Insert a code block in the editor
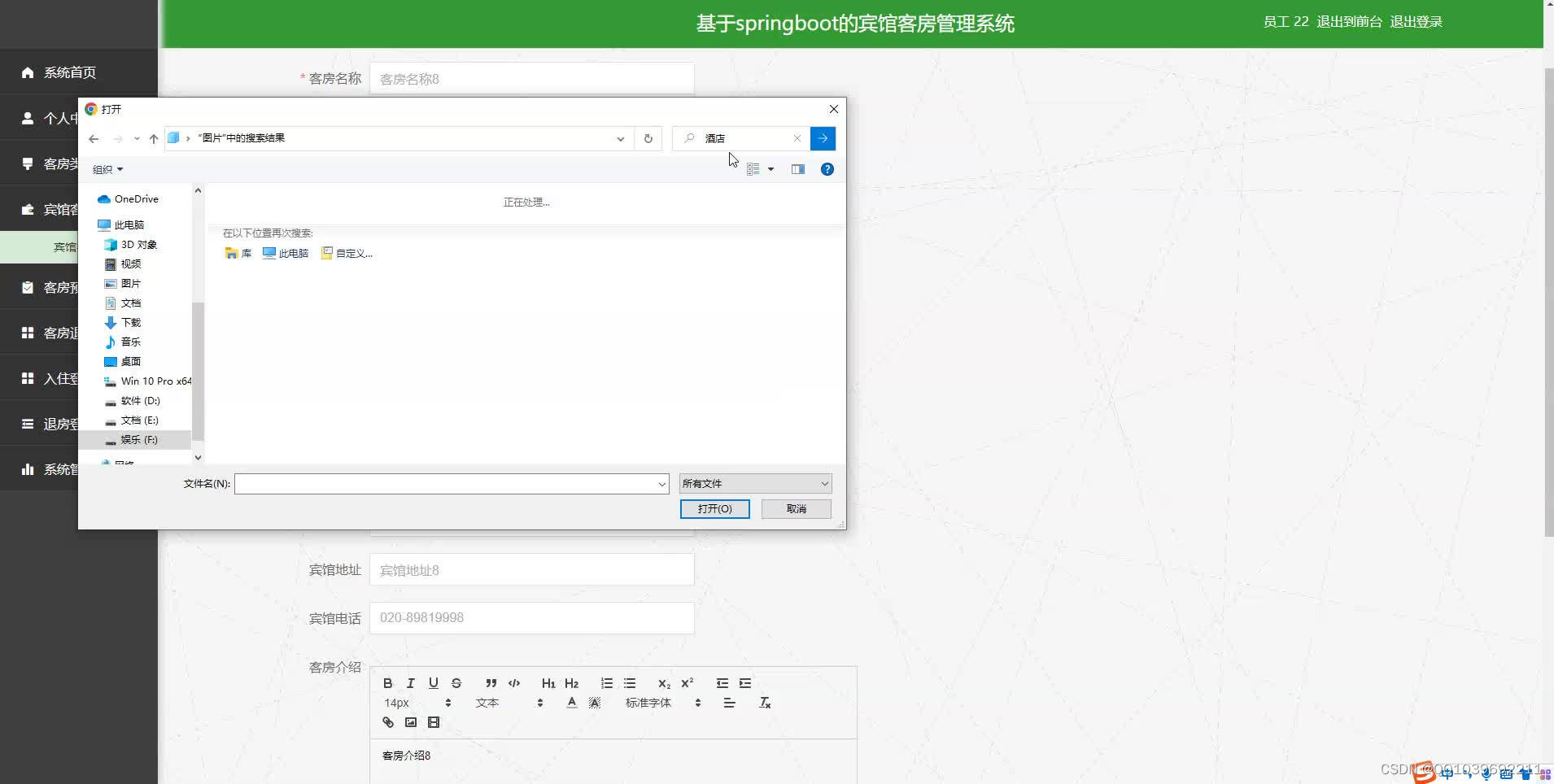 point(514,683)
